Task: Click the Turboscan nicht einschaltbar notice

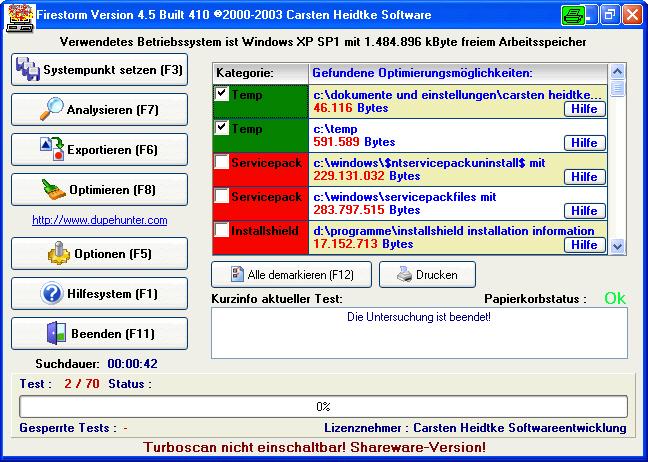Action: point(314,447)
